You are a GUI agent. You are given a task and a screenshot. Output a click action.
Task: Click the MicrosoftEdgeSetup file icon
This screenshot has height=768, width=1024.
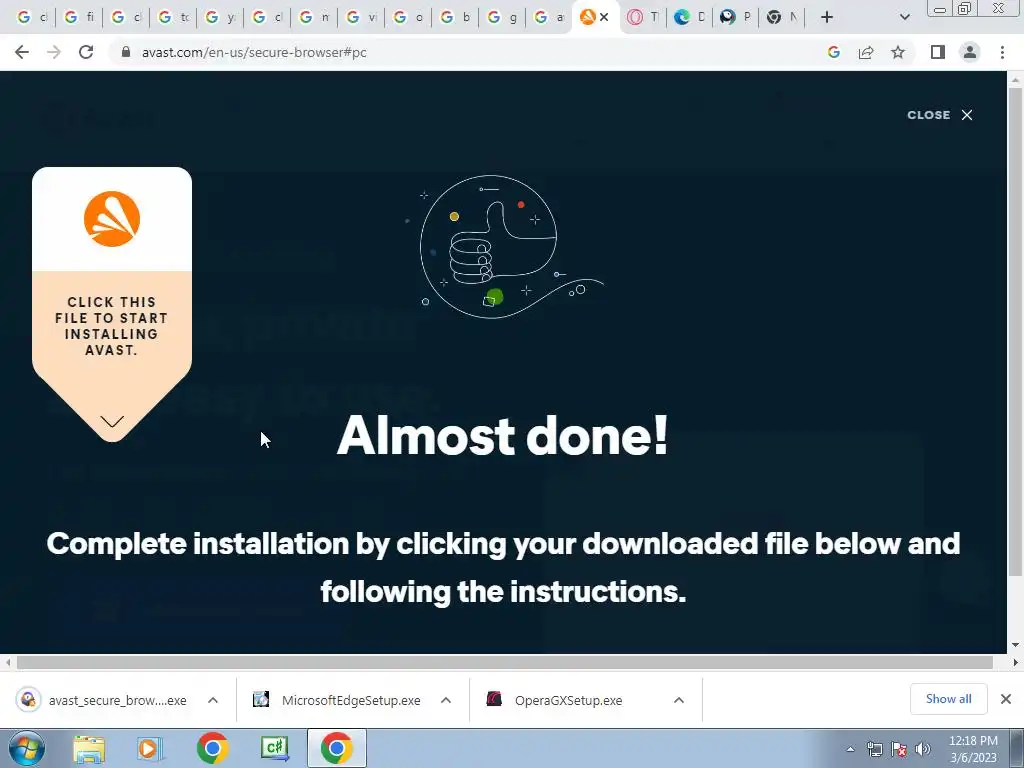[261, 699]
